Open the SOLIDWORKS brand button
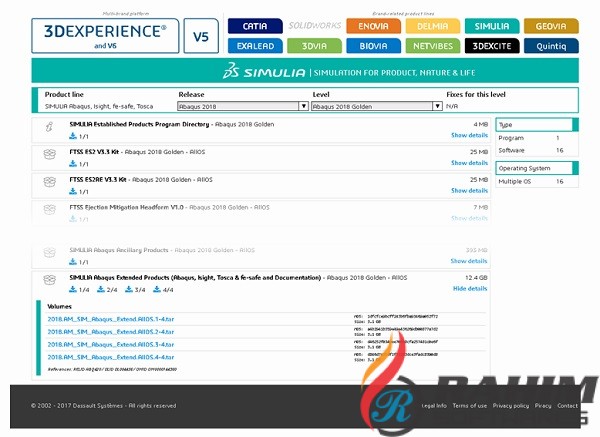The width and height of the screenshot is (600, 437). point(315,26)
